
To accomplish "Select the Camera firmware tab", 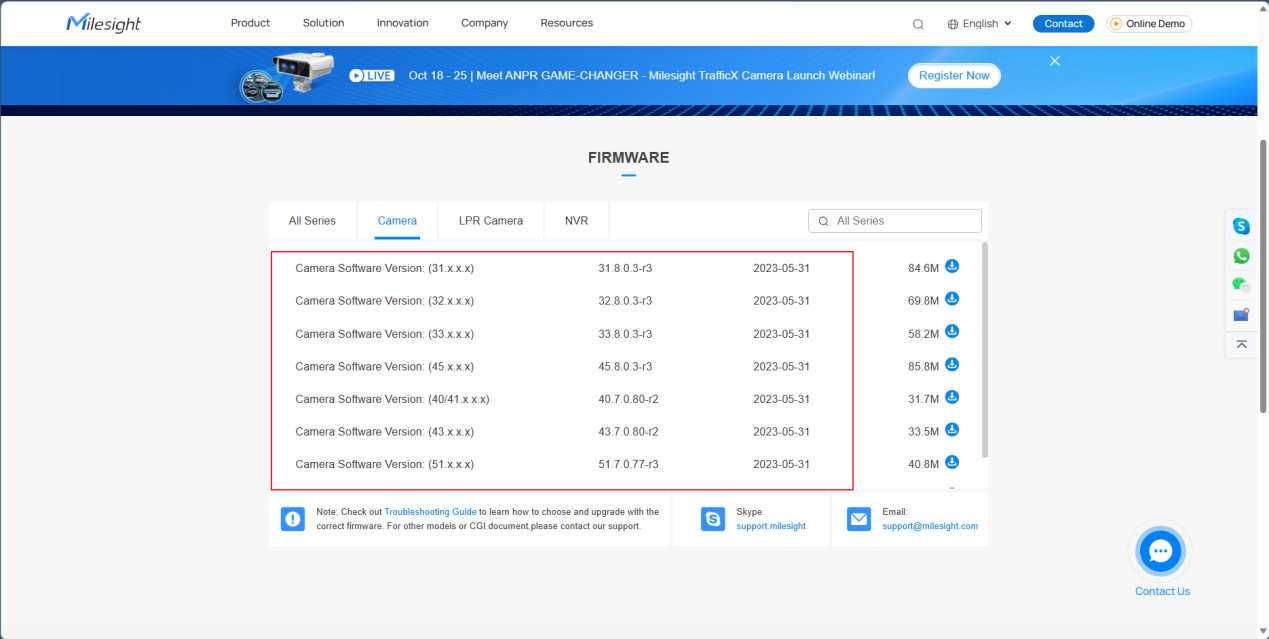I will click(397, 221).
